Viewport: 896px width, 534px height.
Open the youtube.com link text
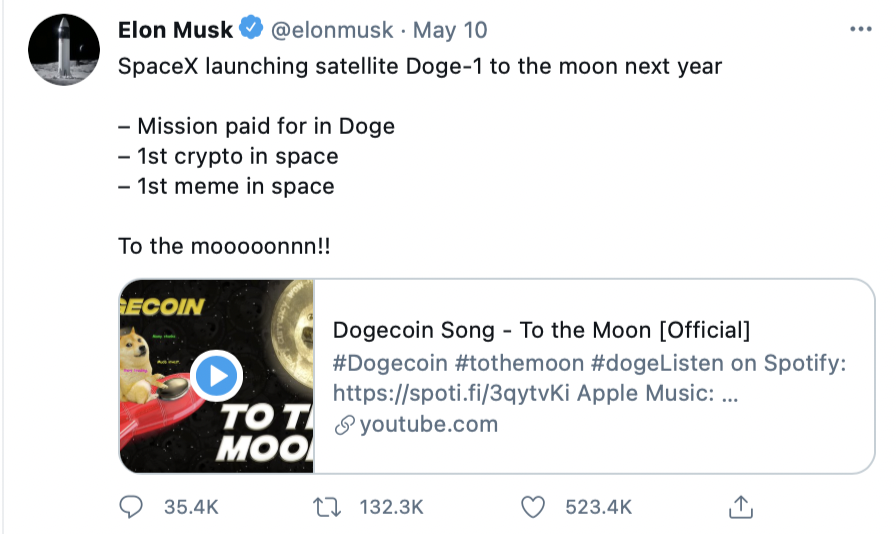(428, 424)
